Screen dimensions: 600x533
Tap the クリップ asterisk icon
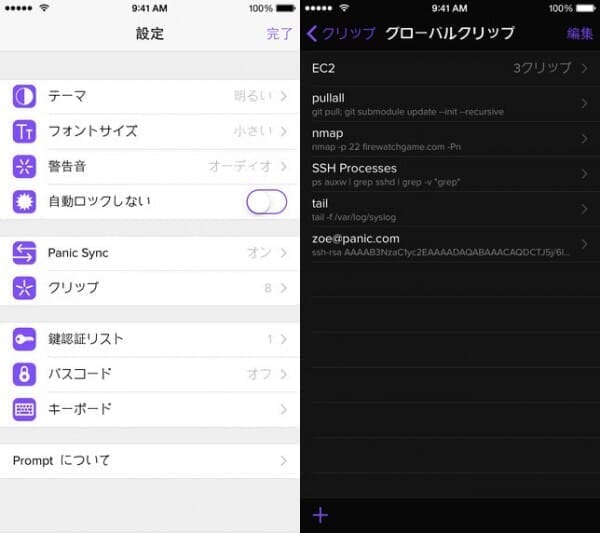click(x=24, y=288)
